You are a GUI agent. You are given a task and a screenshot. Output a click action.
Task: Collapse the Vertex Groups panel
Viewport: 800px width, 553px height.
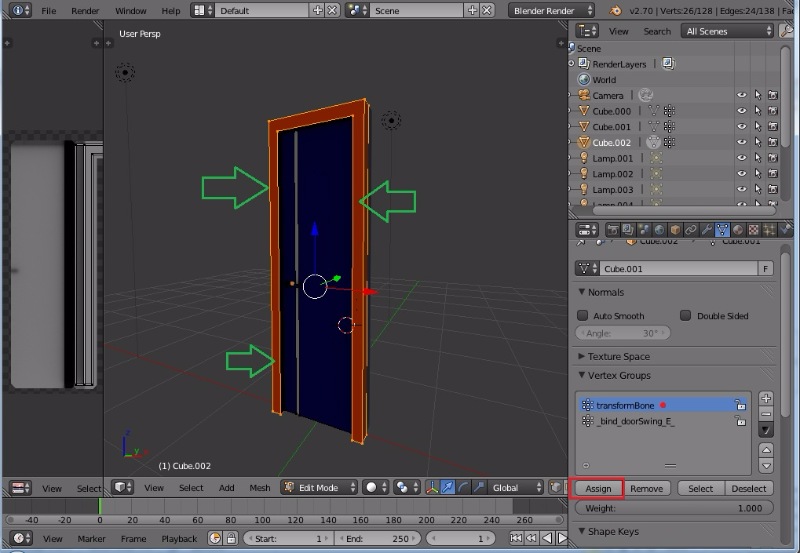coord(618,375)
